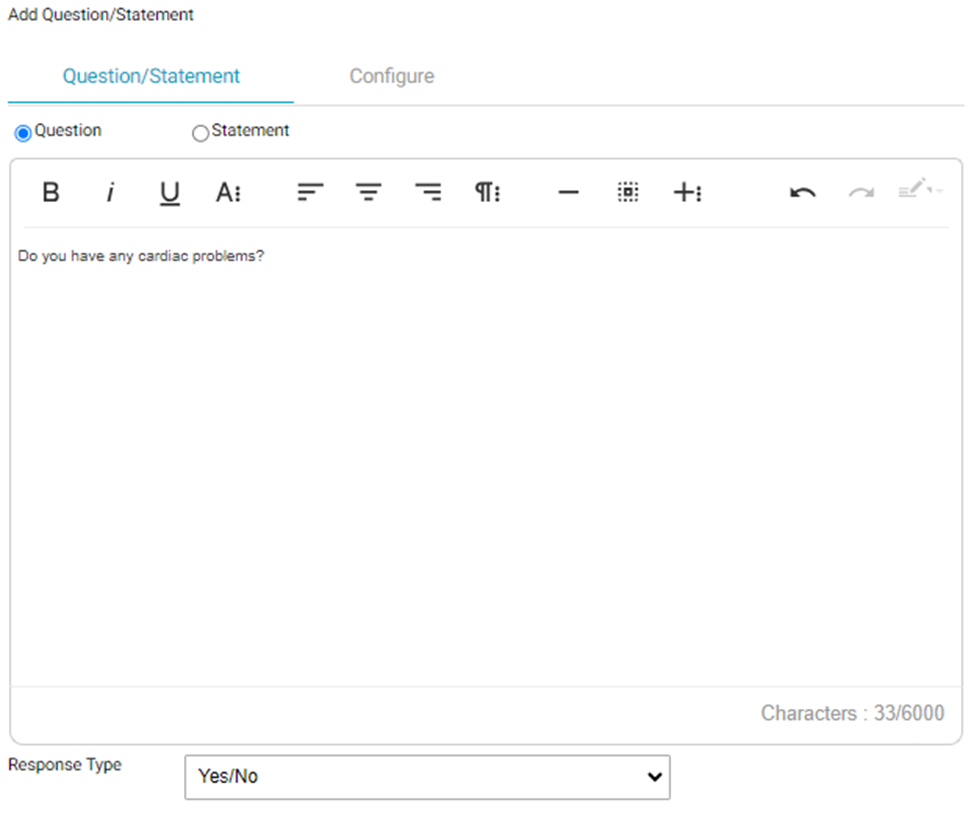Align text to the left
This screenshot has width=974, height=825.
tap(310, 193)
